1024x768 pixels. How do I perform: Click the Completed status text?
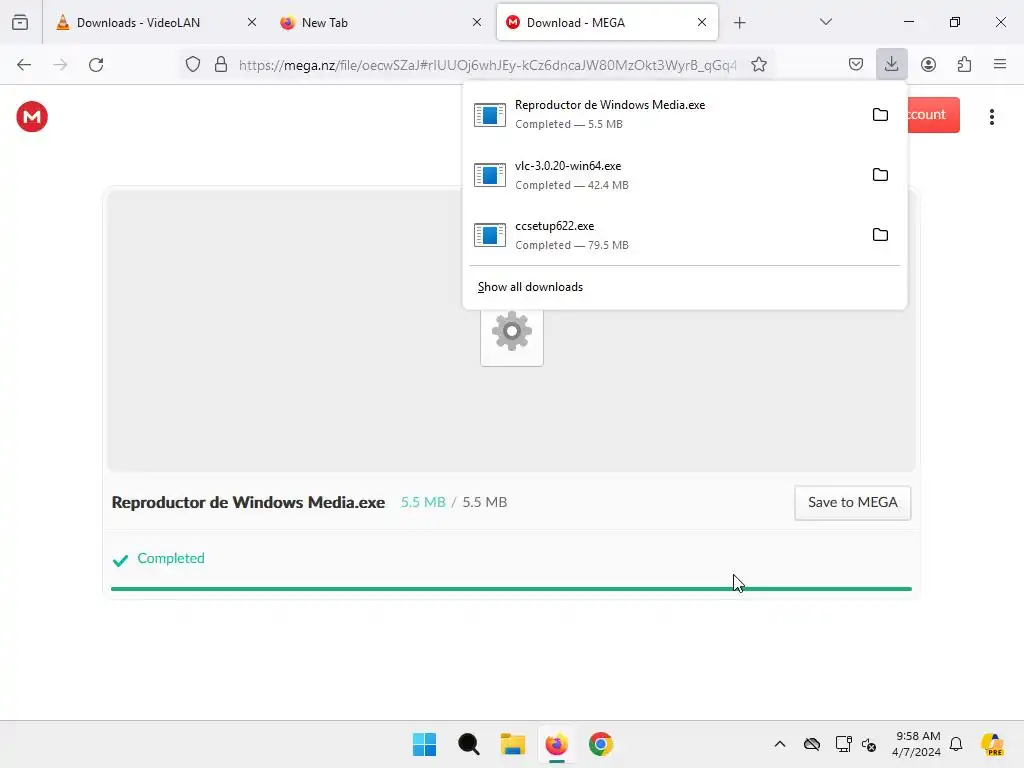(x=170, y=558)
